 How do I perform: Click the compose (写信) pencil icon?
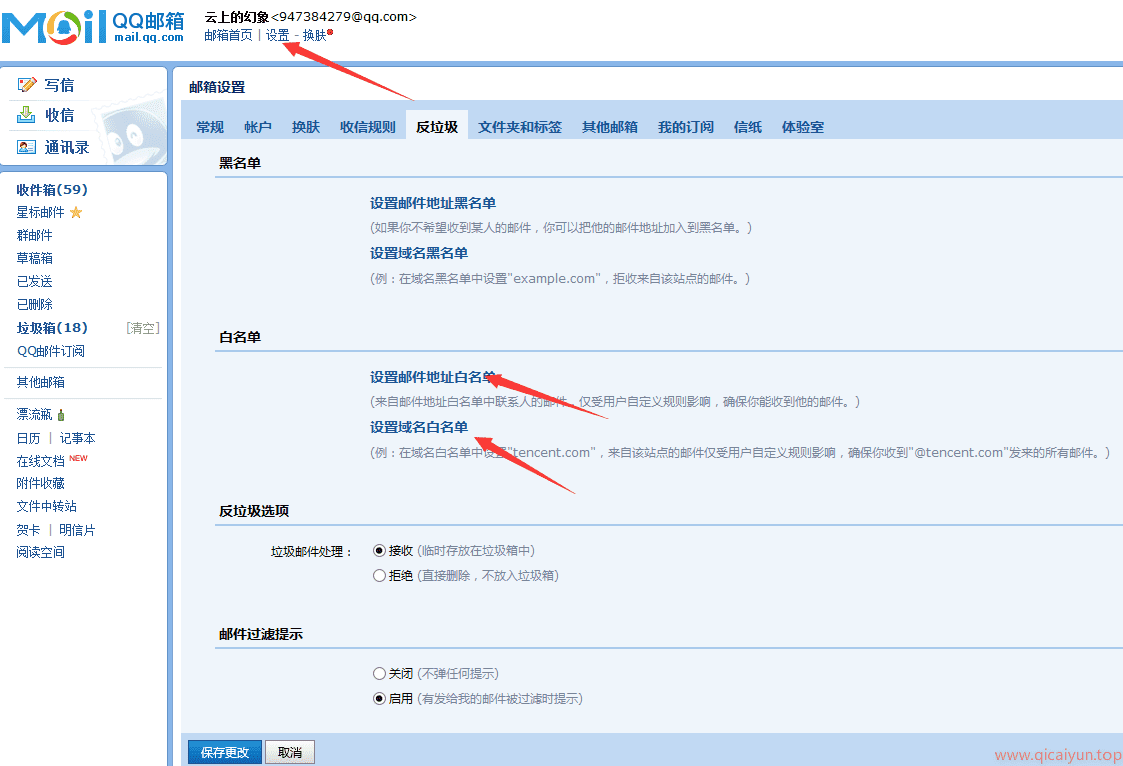pyautogui.click(x=27, y=85)
